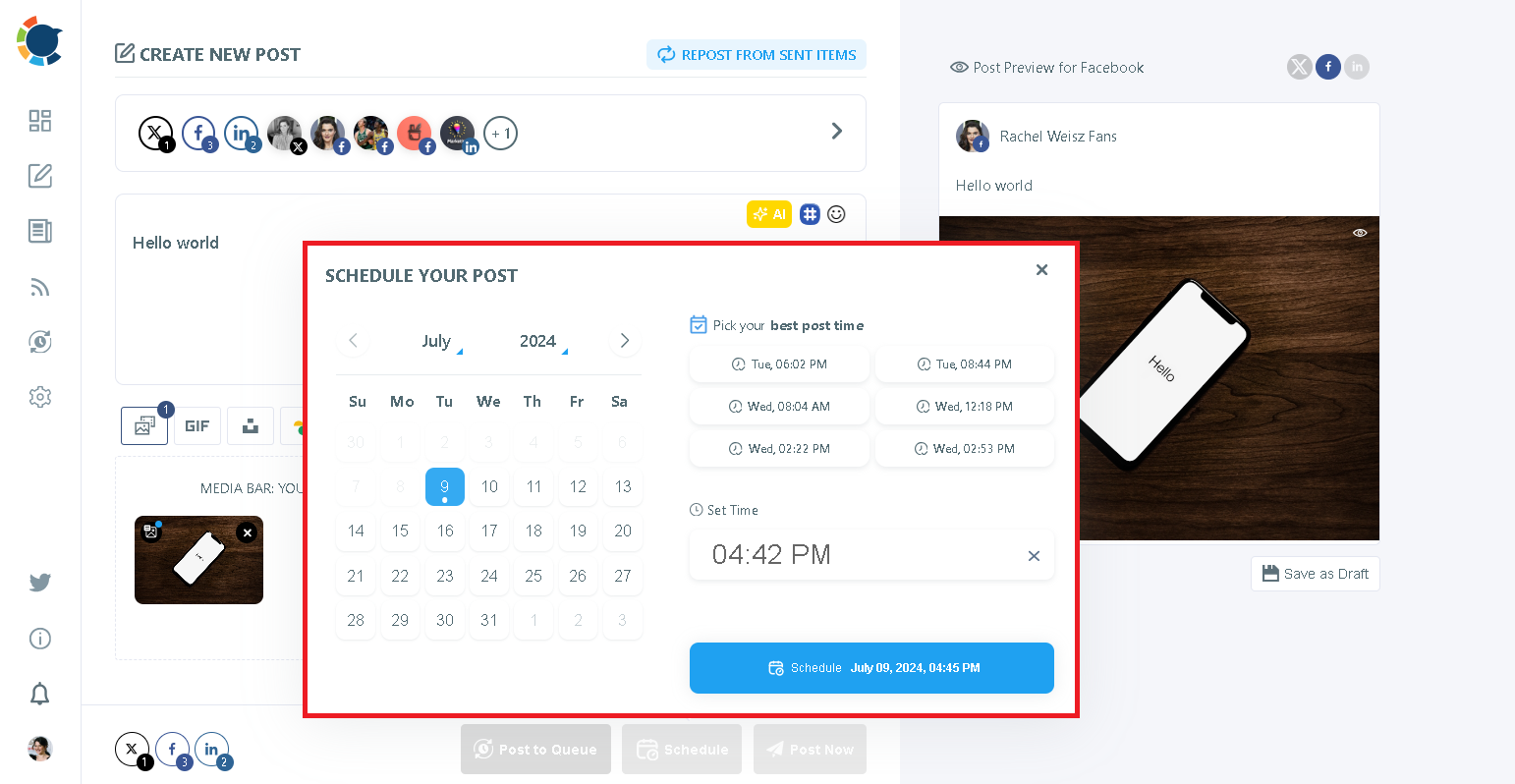Screen dimensions: 1515x784
Task: Select the Tue, 06:02 PM best time
Action: click(779, 364)
